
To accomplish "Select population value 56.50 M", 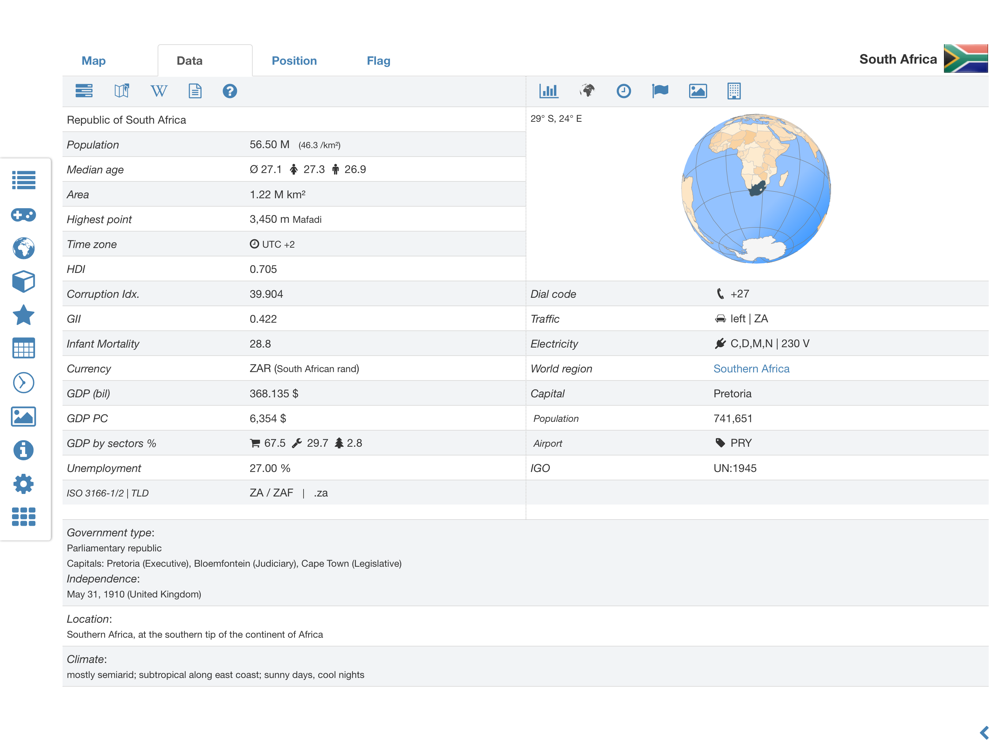I will (269, 145).
